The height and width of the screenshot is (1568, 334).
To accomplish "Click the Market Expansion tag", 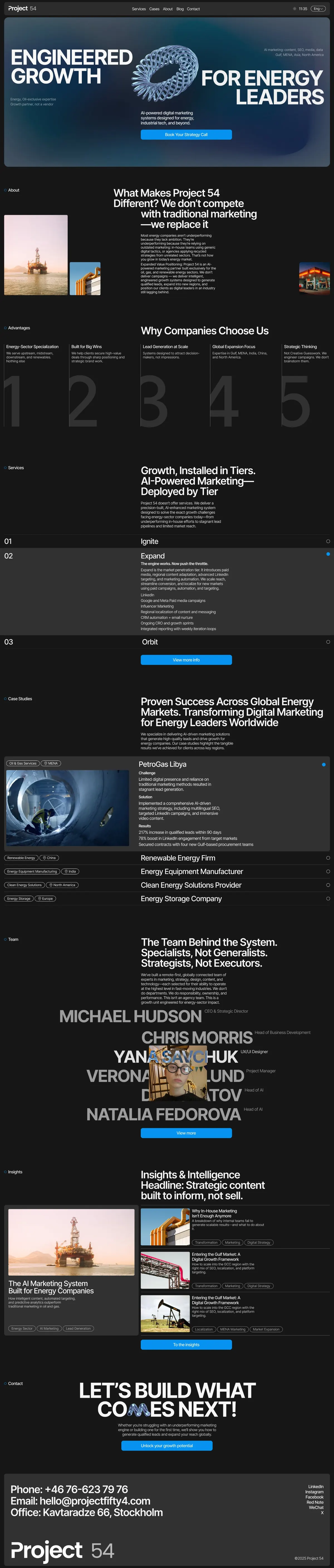I will point(266,1329).
